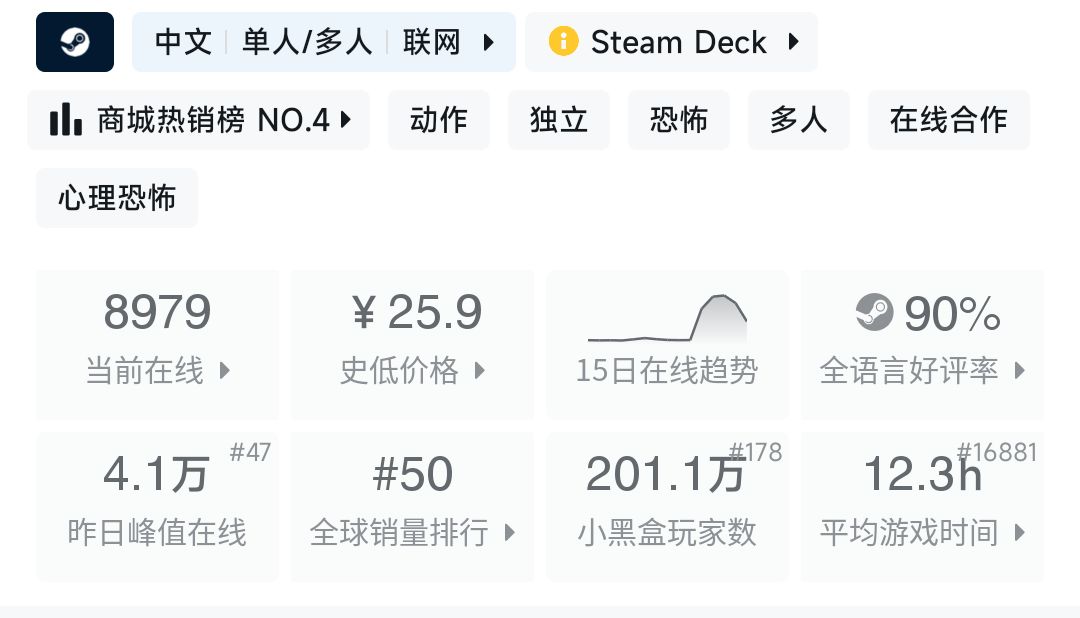The image size is (1080, 618).
Task: Click the bar chart sales rank icon
Action: 66,120
